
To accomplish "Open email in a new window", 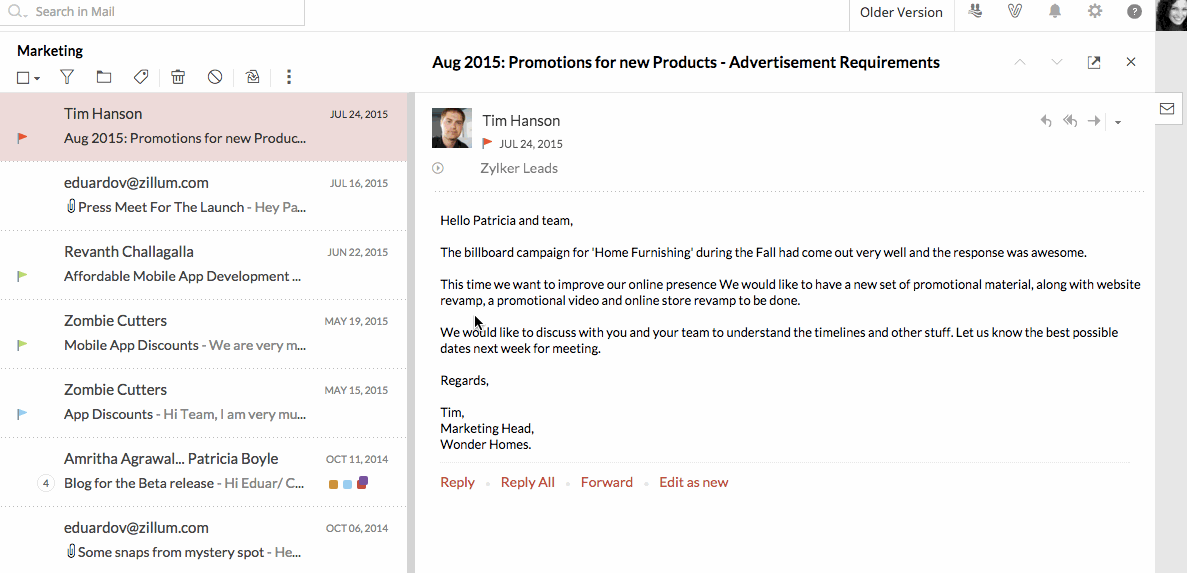I will (x=1094, y=62).
